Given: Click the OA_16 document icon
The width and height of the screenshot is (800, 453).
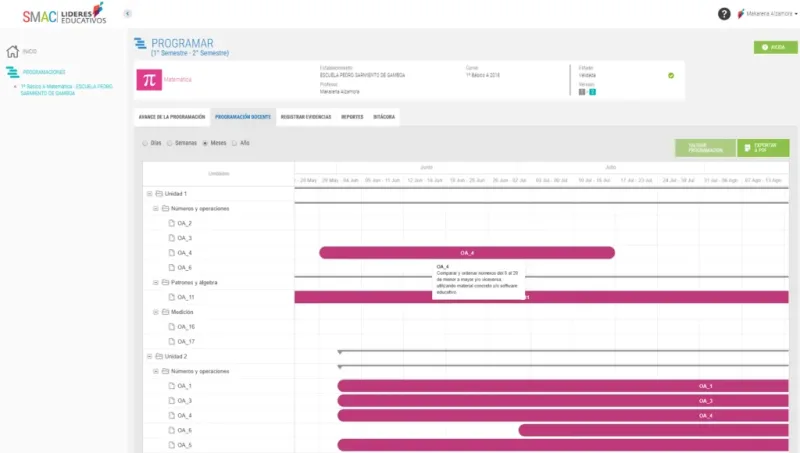Looking at the screenshot, I should click(x=172, y=327).
